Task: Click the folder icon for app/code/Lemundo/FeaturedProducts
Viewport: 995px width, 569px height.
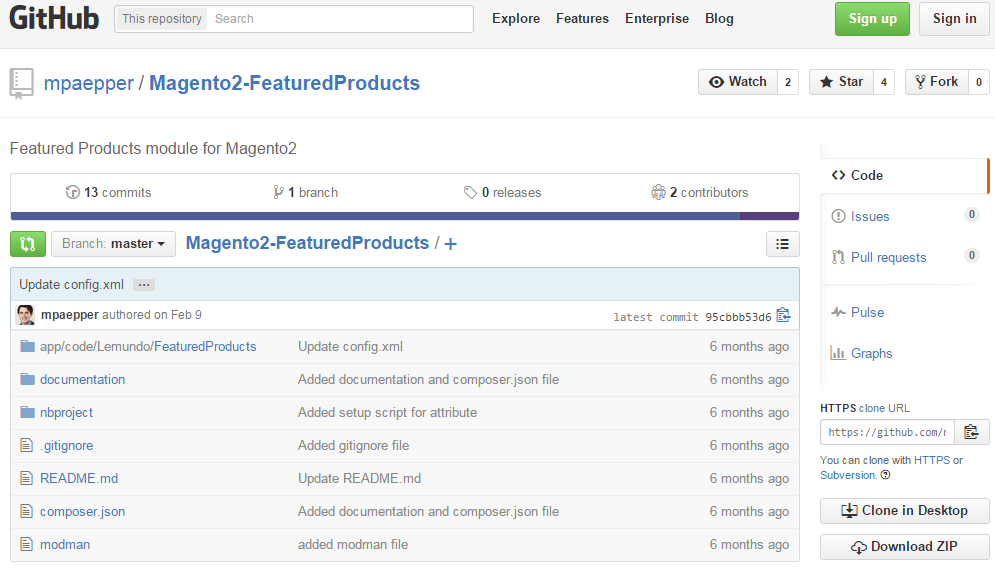Action: tap(27, 346)
